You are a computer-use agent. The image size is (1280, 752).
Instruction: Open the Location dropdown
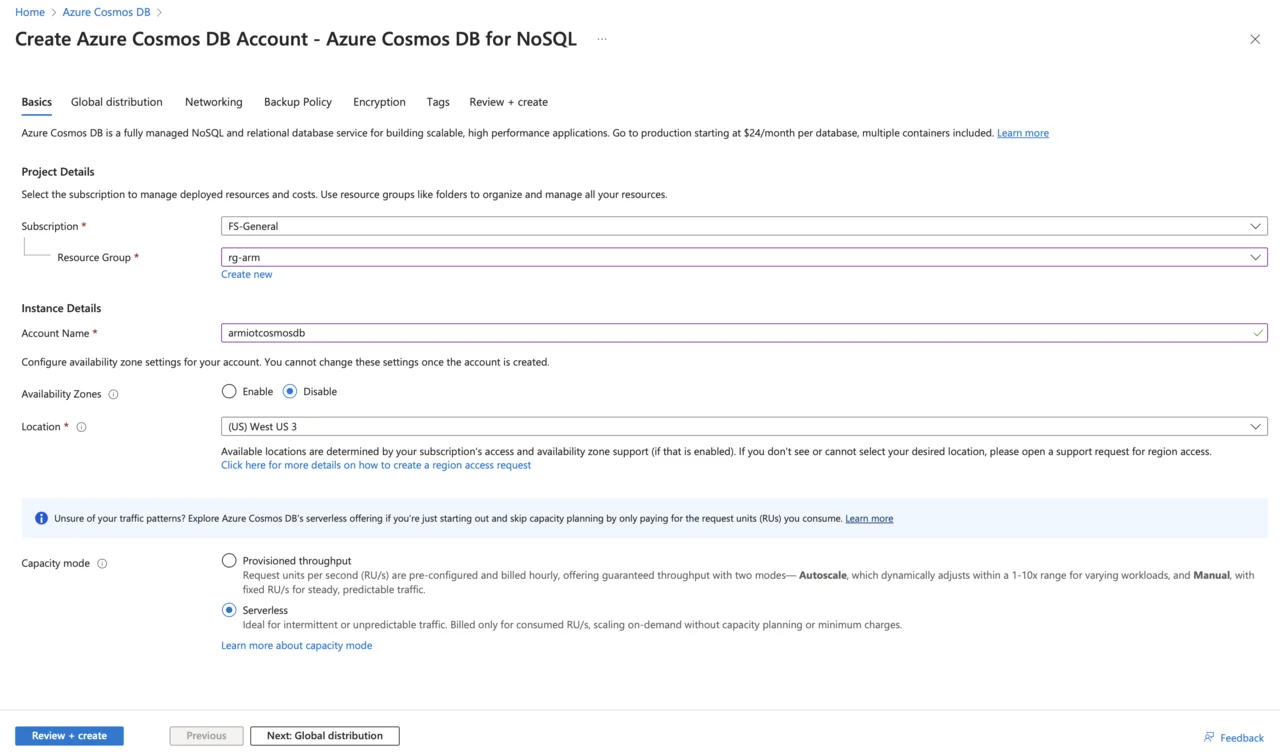[743, 426]
